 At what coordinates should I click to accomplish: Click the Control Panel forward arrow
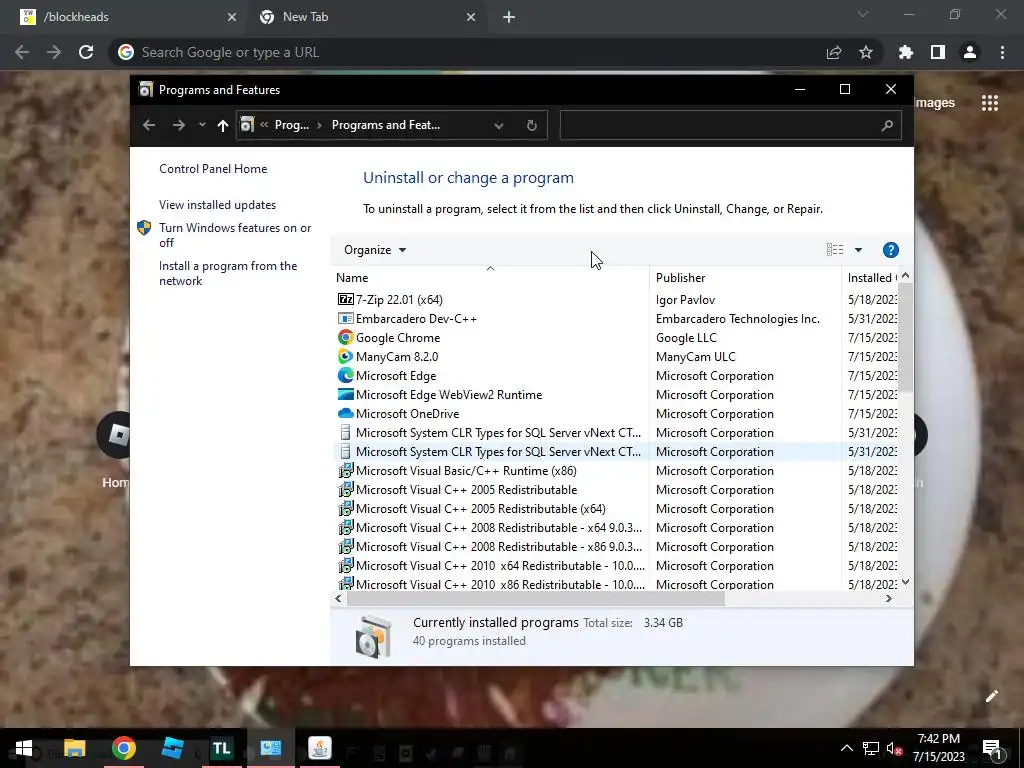[x=178, y=125]
